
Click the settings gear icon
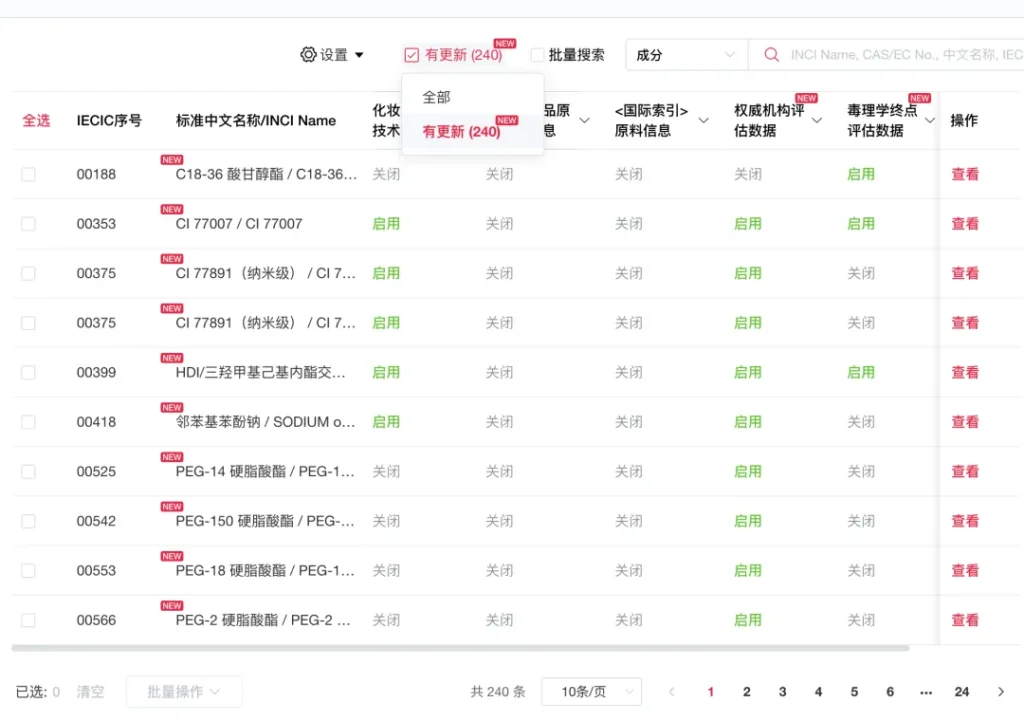tap(308, 55)
